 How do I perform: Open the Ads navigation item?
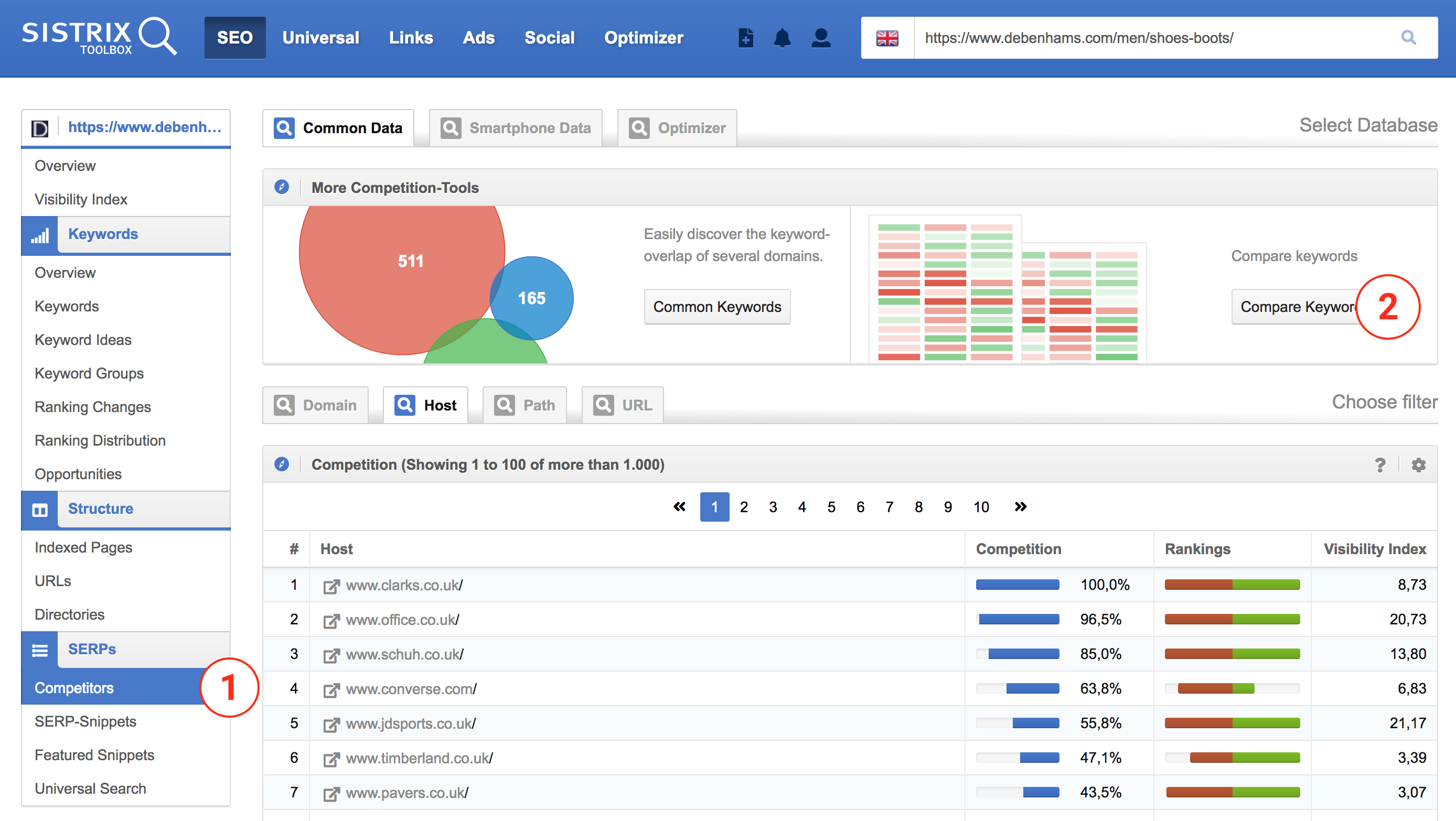pos(478,38)
